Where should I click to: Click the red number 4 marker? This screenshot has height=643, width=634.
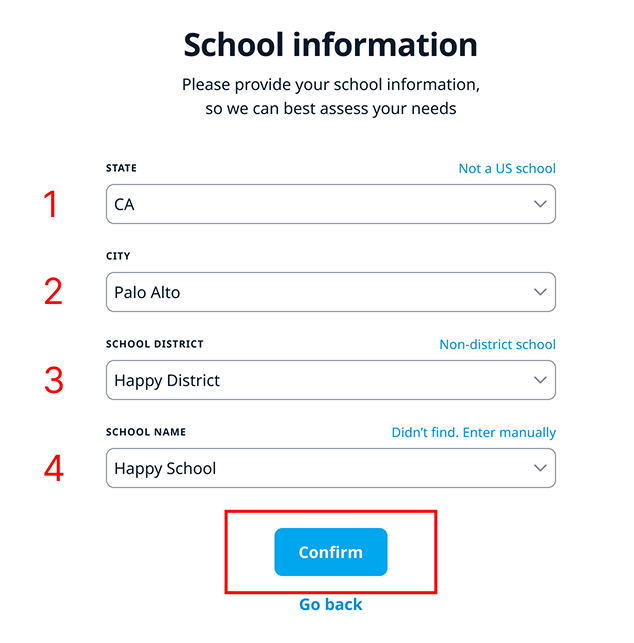(x=53, y=468)
